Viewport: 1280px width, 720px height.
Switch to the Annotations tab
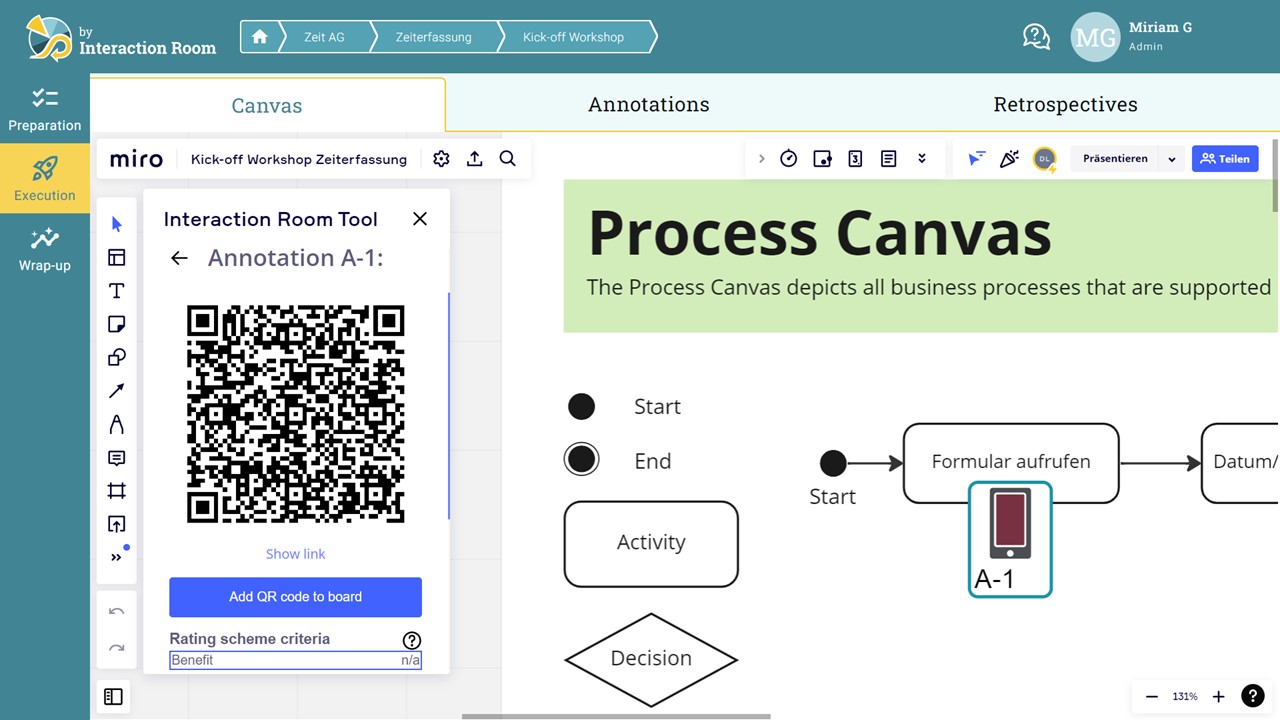[649, 104]
